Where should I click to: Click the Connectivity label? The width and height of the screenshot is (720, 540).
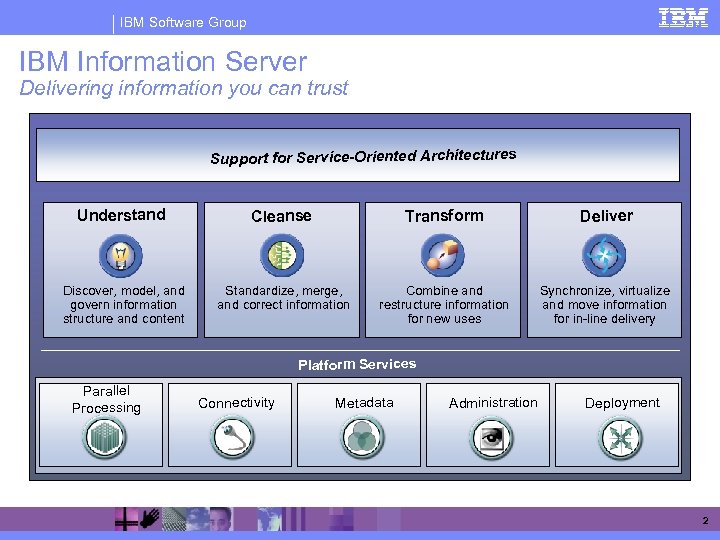pos(236,403)
